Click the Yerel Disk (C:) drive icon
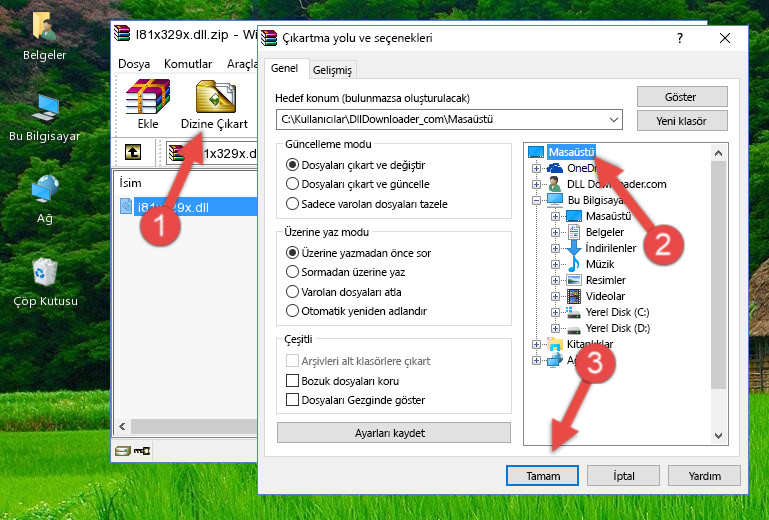This screenshot has height=520, width=769. pyautogui.click(x=573, y=312)
